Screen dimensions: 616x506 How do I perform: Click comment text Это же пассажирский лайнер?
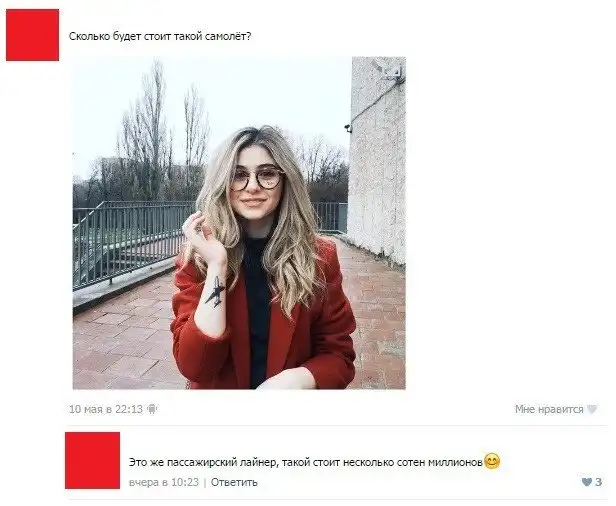click(203, 462)
